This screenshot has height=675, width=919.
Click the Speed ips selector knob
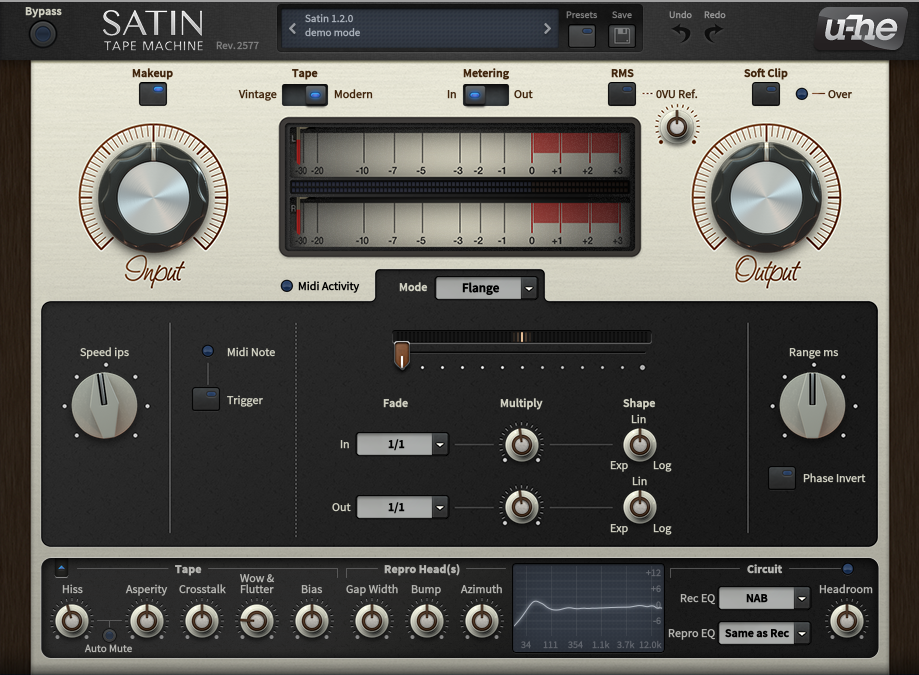104,405
